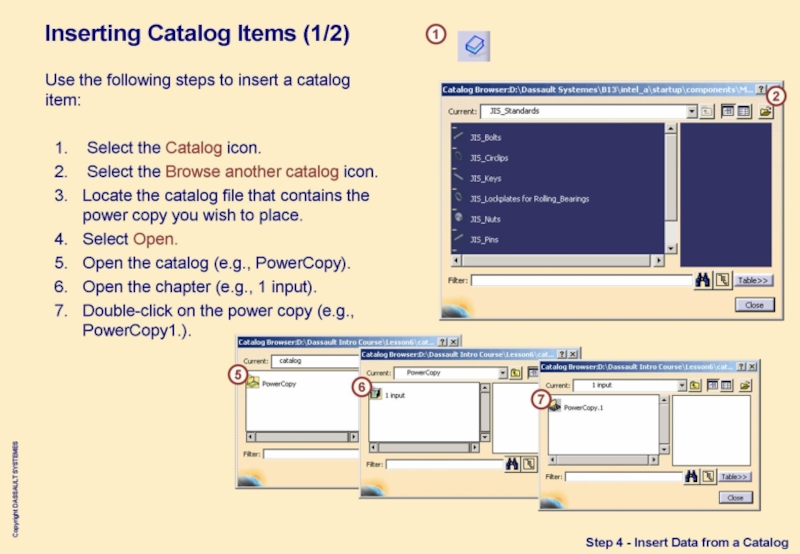Select JIS_Bolts in the catalog list
The width and height of the screenshot is (800, 554).
[x=485, y=137]
